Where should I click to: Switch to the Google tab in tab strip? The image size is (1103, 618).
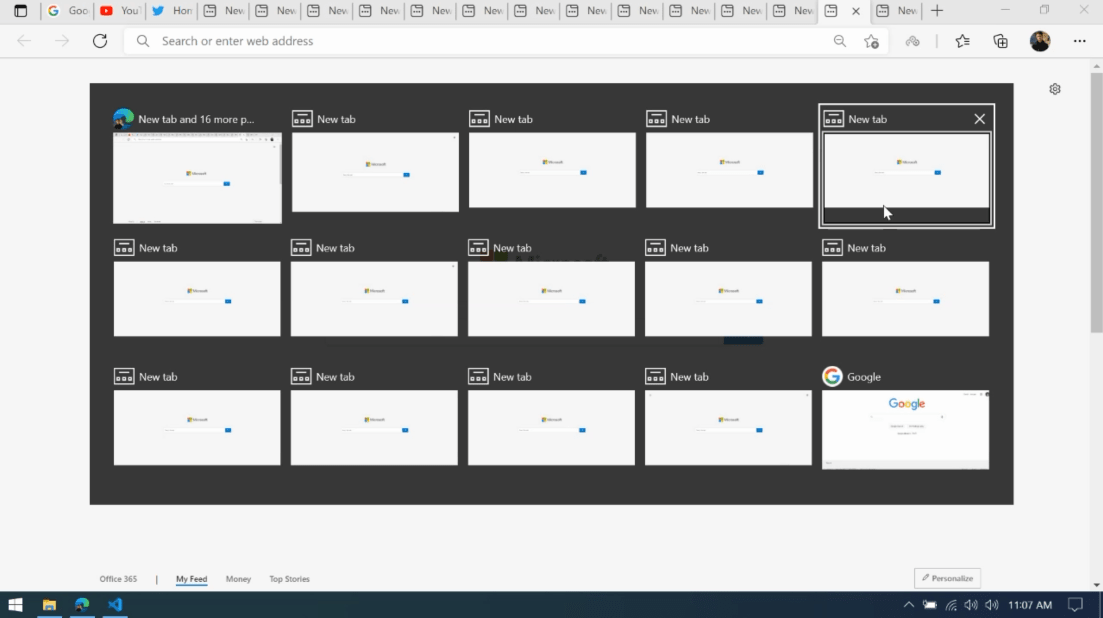tap(67, 11)
